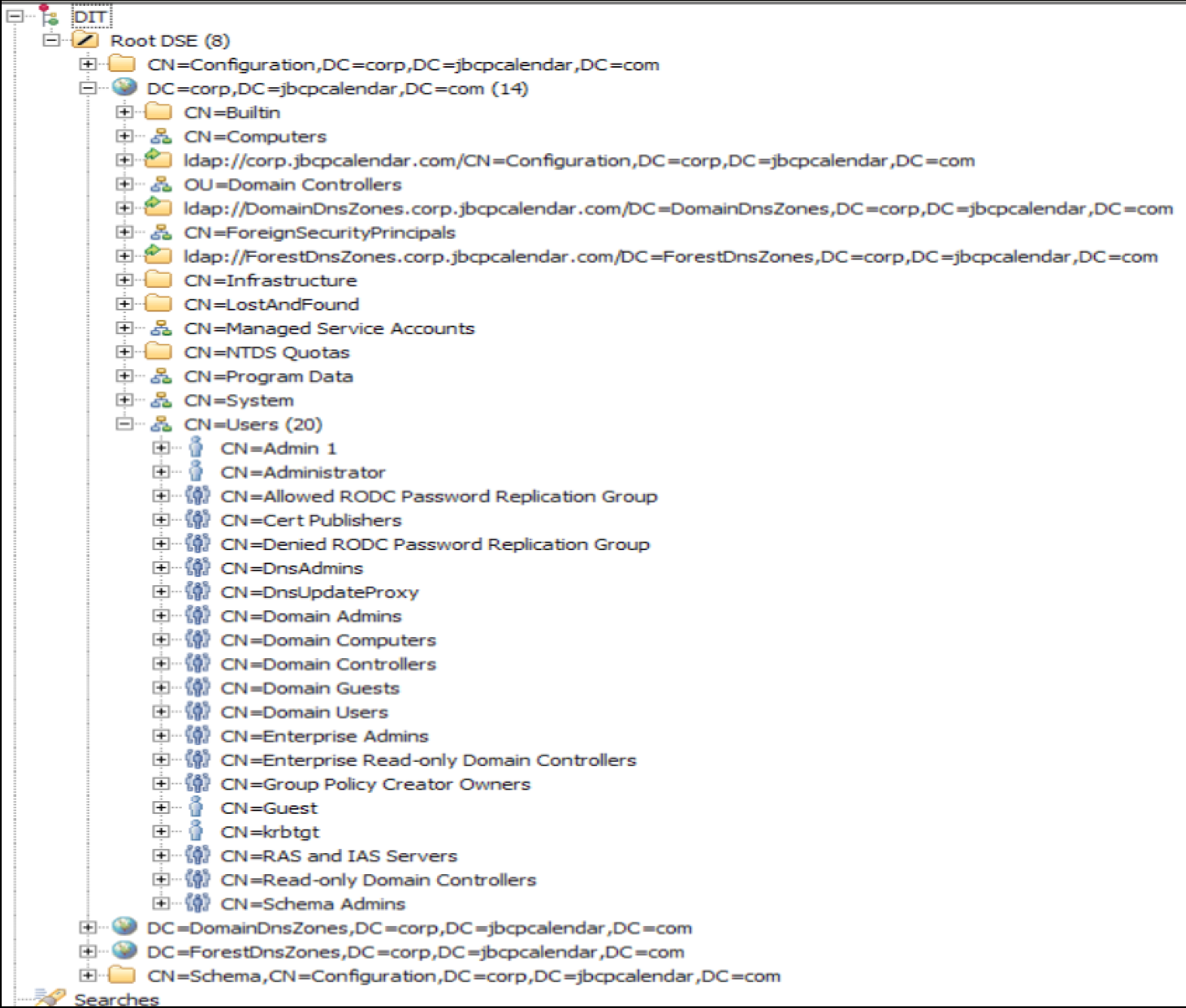Click the Root DSE folder icon

pyautogui.click(x=85, y=39)
